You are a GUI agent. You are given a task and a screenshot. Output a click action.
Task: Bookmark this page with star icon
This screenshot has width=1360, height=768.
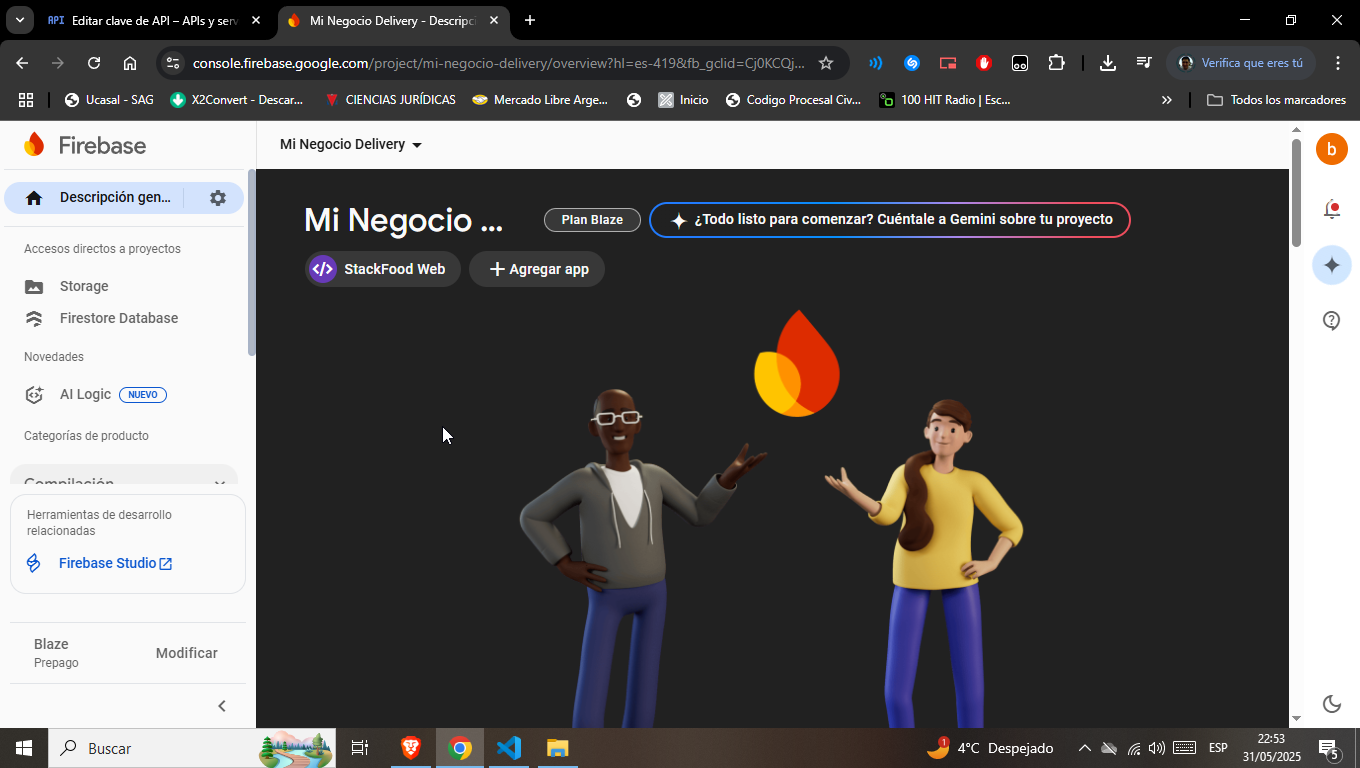pos(826,63)
